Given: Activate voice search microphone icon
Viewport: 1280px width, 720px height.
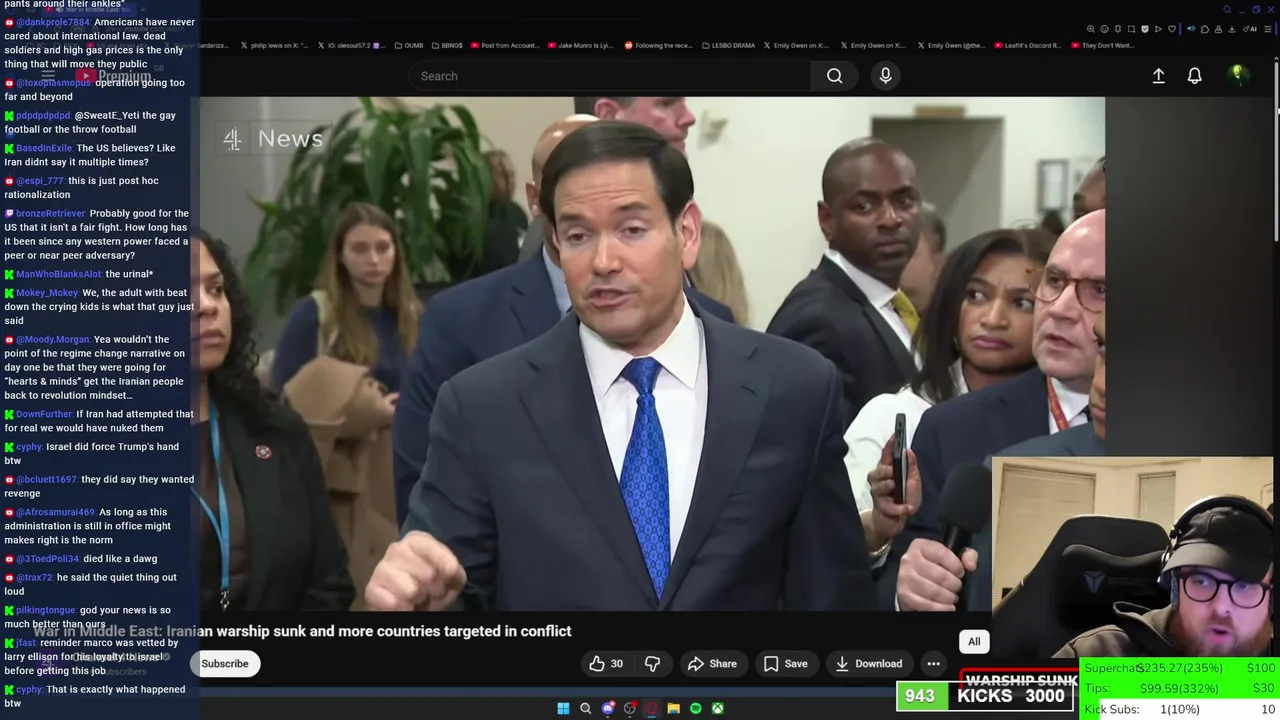Looking at the screenshot, I should point(885,76).
